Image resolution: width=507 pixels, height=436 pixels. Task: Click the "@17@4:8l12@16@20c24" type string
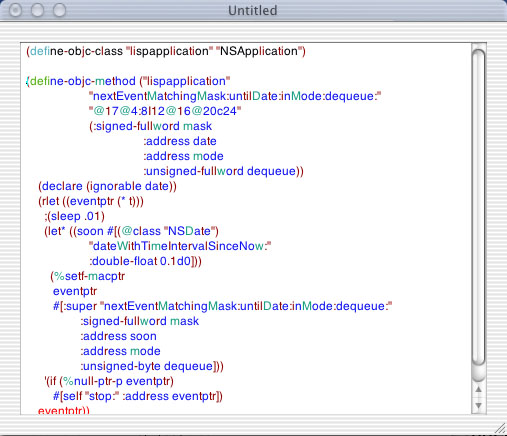click(165, 111)
